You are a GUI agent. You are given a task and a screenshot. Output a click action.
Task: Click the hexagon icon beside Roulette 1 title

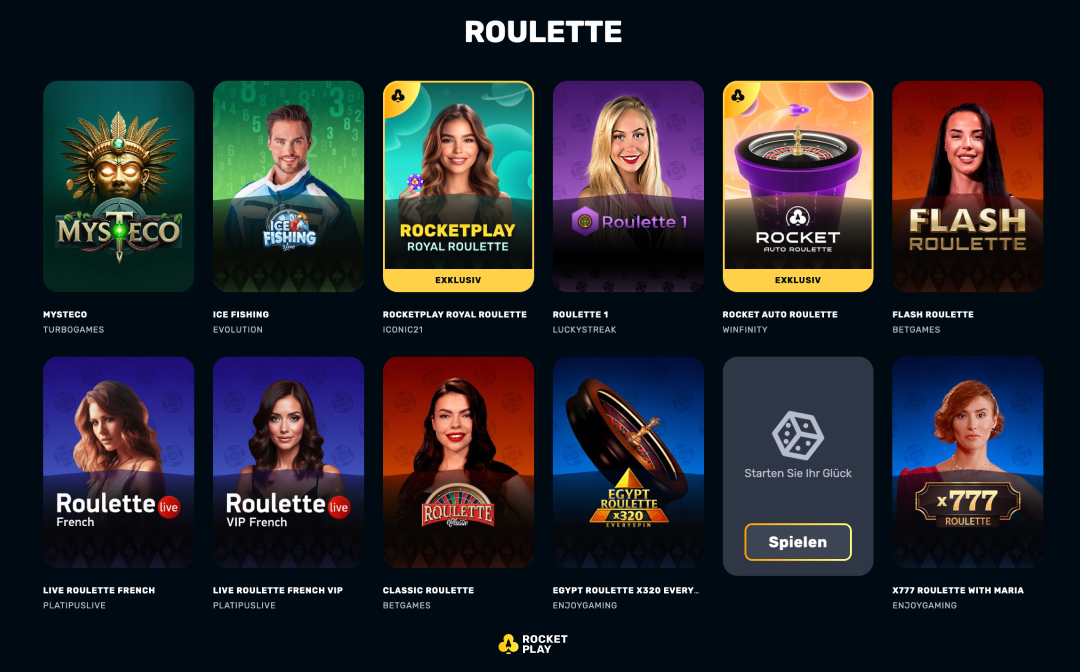click(x=585, y=222)
